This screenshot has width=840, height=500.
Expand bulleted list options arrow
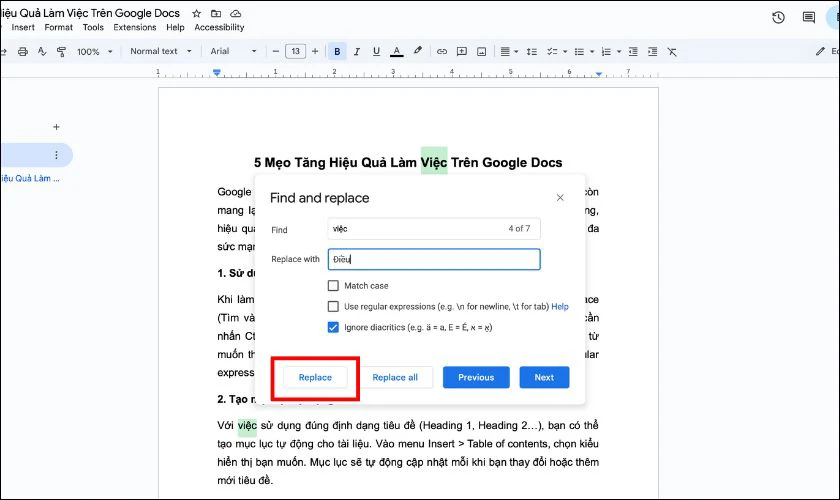click(592, 52)
